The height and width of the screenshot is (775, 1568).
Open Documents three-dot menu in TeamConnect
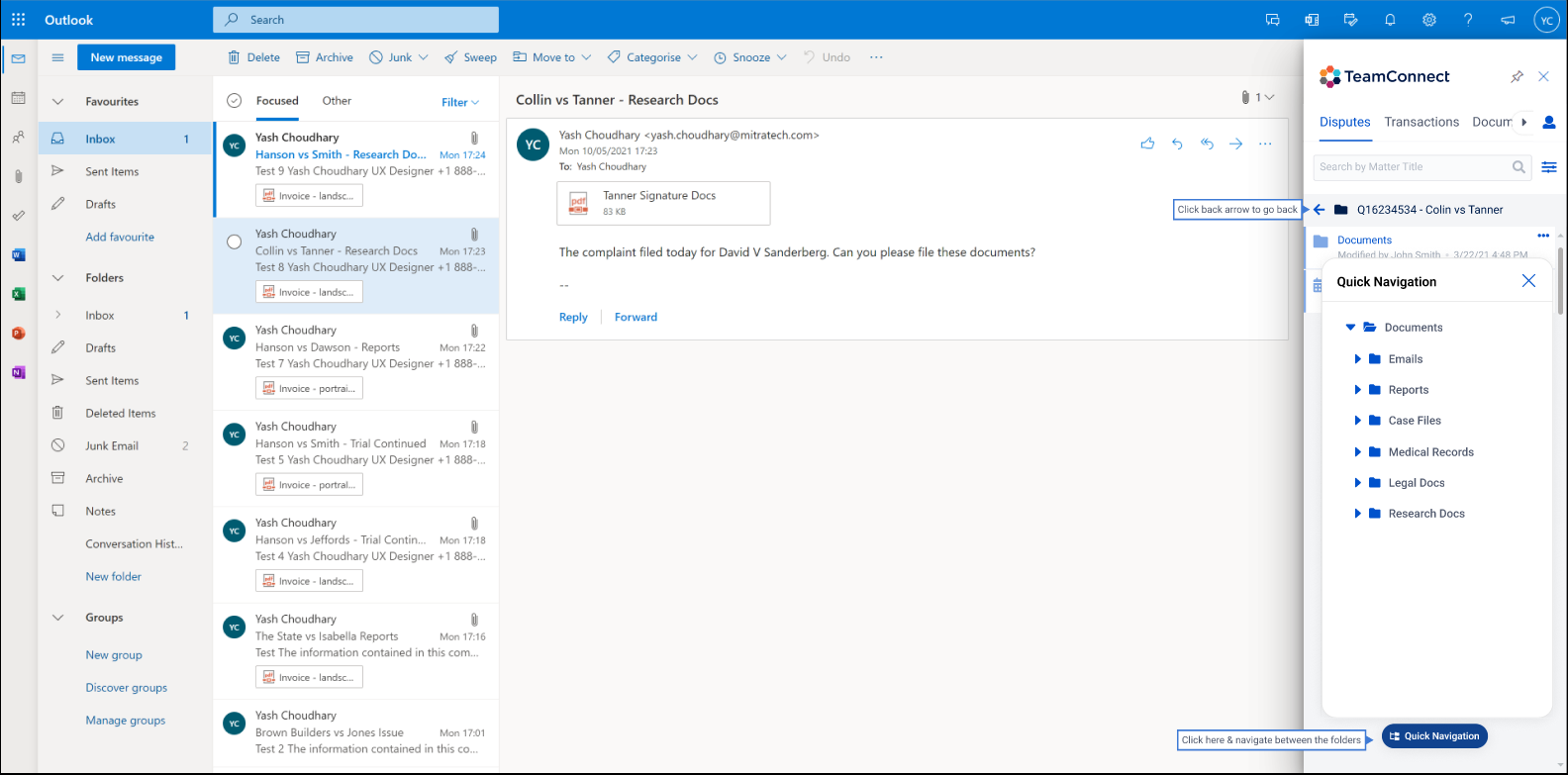coord(1543,236)
